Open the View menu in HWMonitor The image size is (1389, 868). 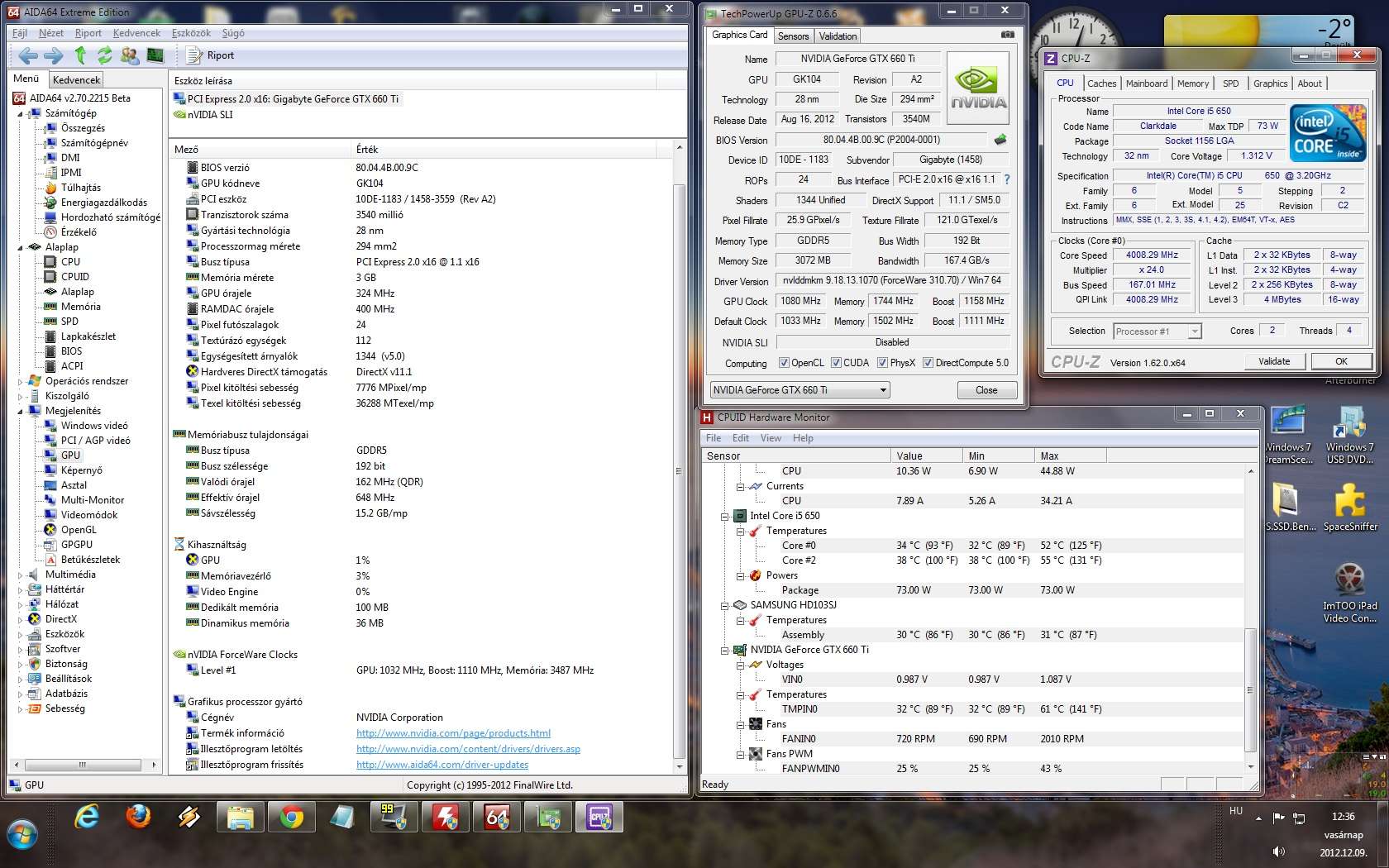coord(771,438)
